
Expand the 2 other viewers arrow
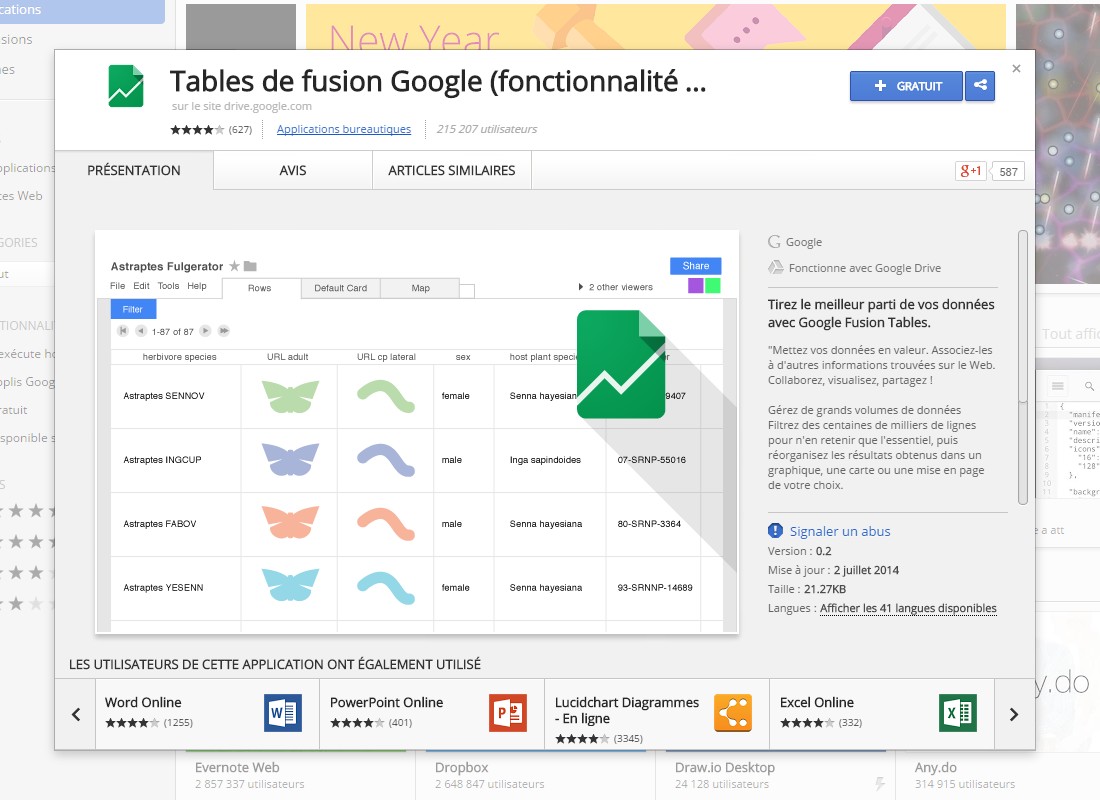coord(581,287)
